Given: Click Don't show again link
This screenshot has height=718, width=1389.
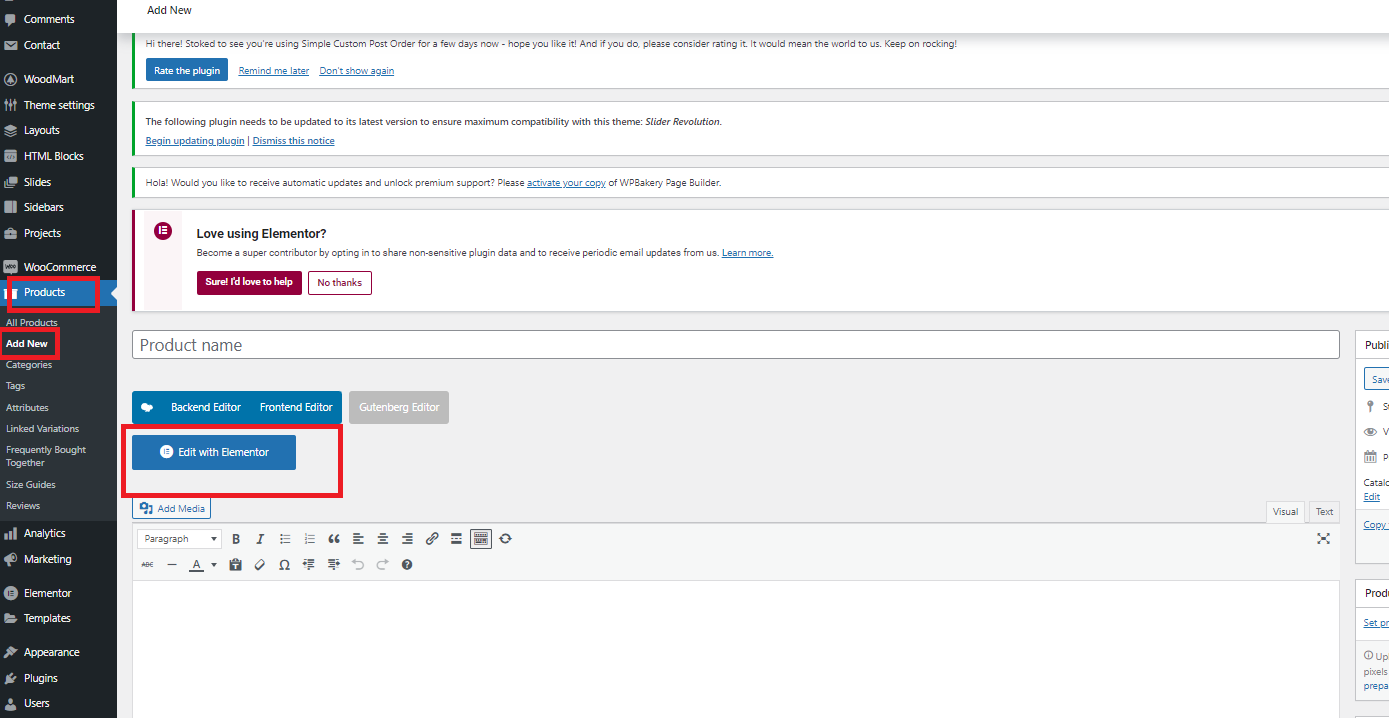Looking at the screenshot, I should 356,71.
